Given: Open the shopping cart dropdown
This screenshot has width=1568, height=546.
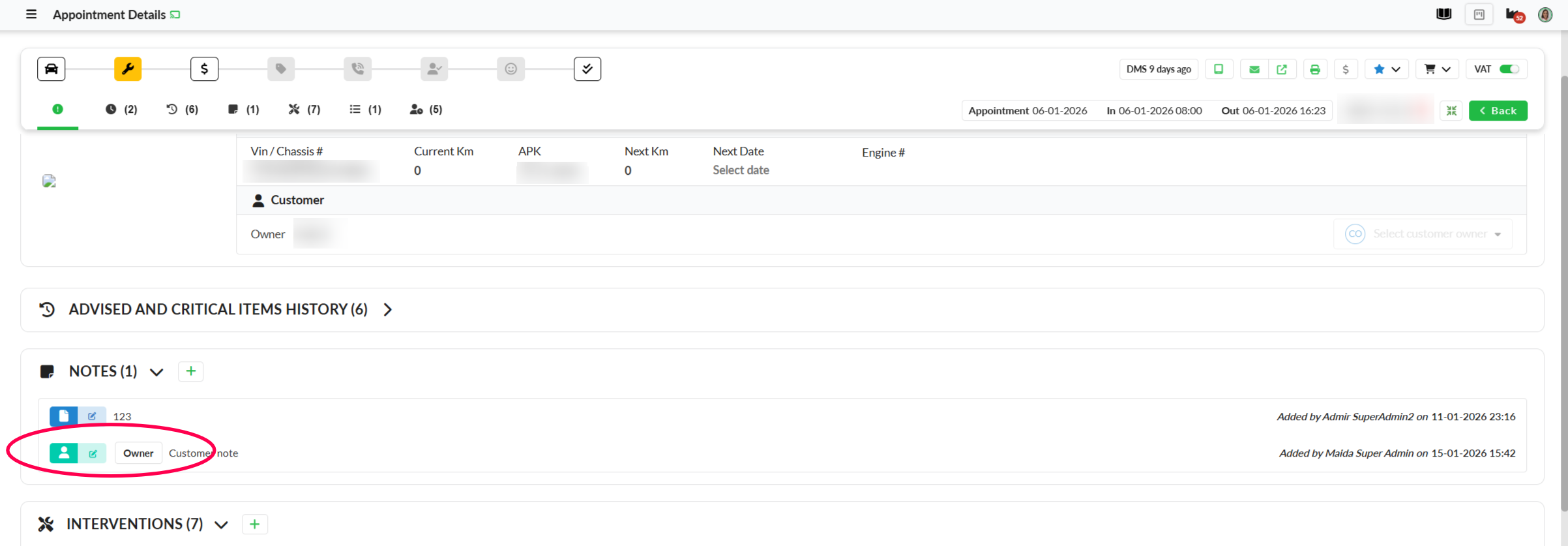Looking at the screenshot, I should coord(1436,69).
